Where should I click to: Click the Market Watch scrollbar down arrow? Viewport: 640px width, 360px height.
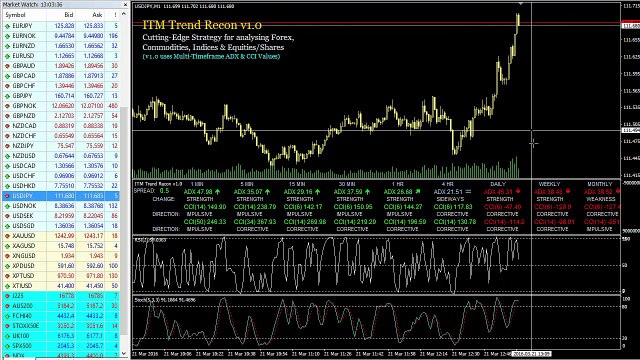[x=124, y=353]
